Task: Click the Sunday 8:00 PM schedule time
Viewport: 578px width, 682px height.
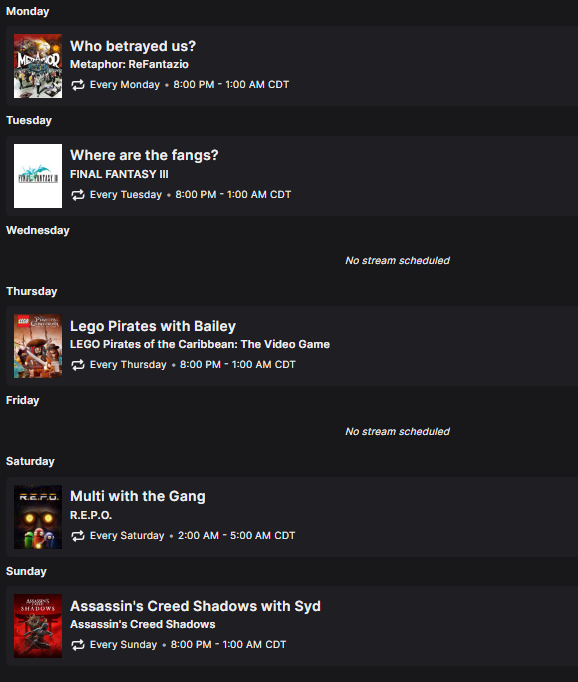Action: pos(228,645)
